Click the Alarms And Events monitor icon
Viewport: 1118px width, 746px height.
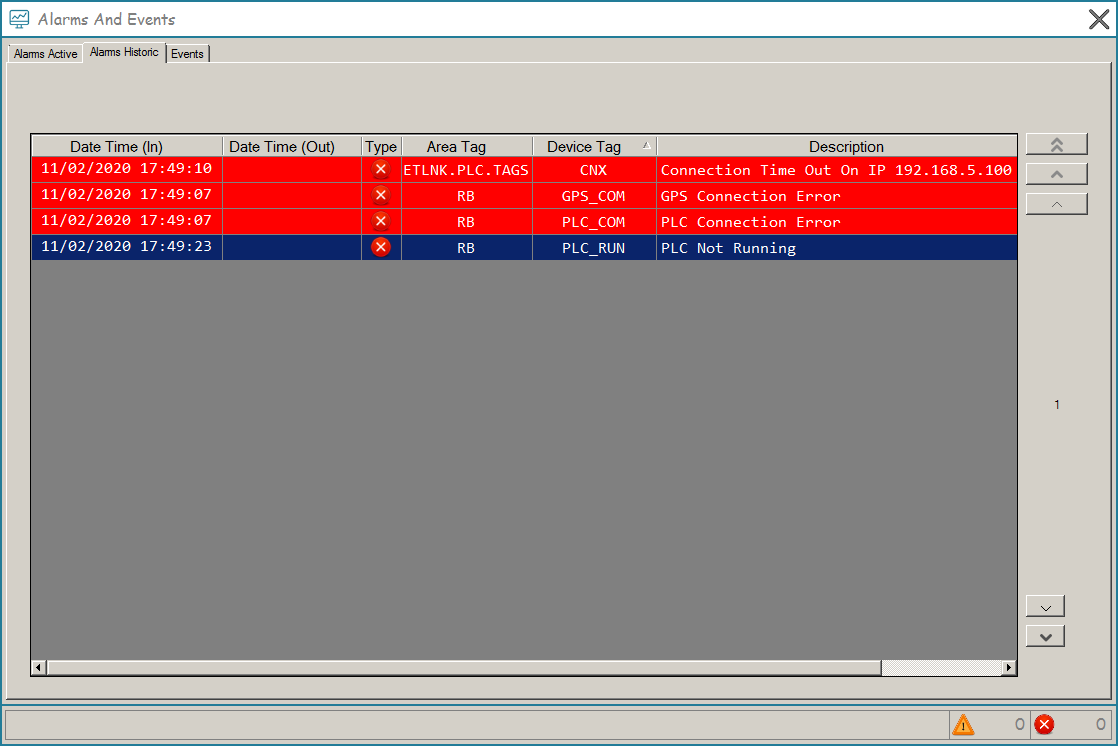pyautogui.click(x=19, y=19)
